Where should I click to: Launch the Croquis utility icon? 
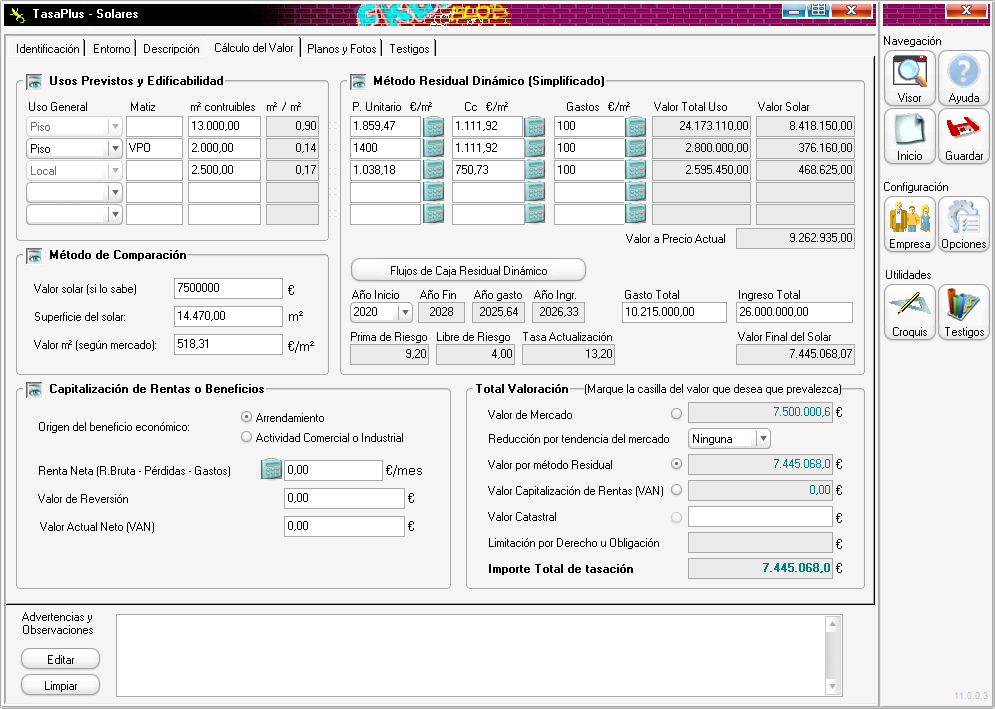click(x=909, y=312)
